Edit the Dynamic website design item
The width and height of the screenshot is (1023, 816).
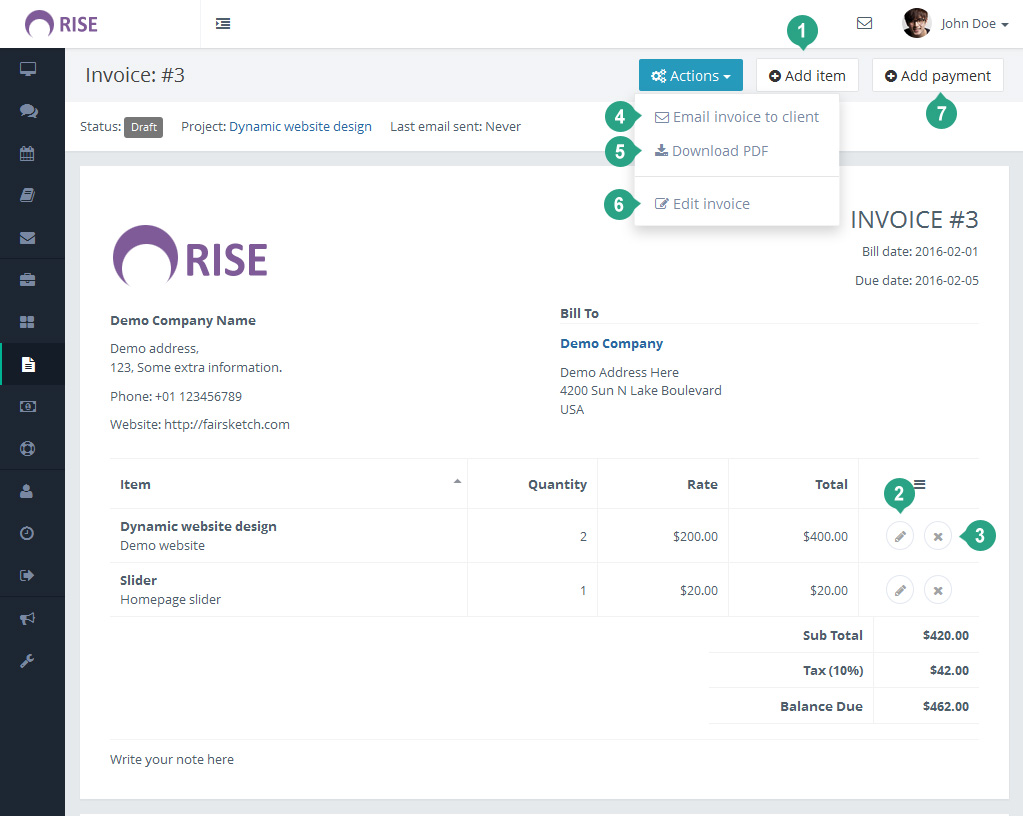(x=900, y=537)
